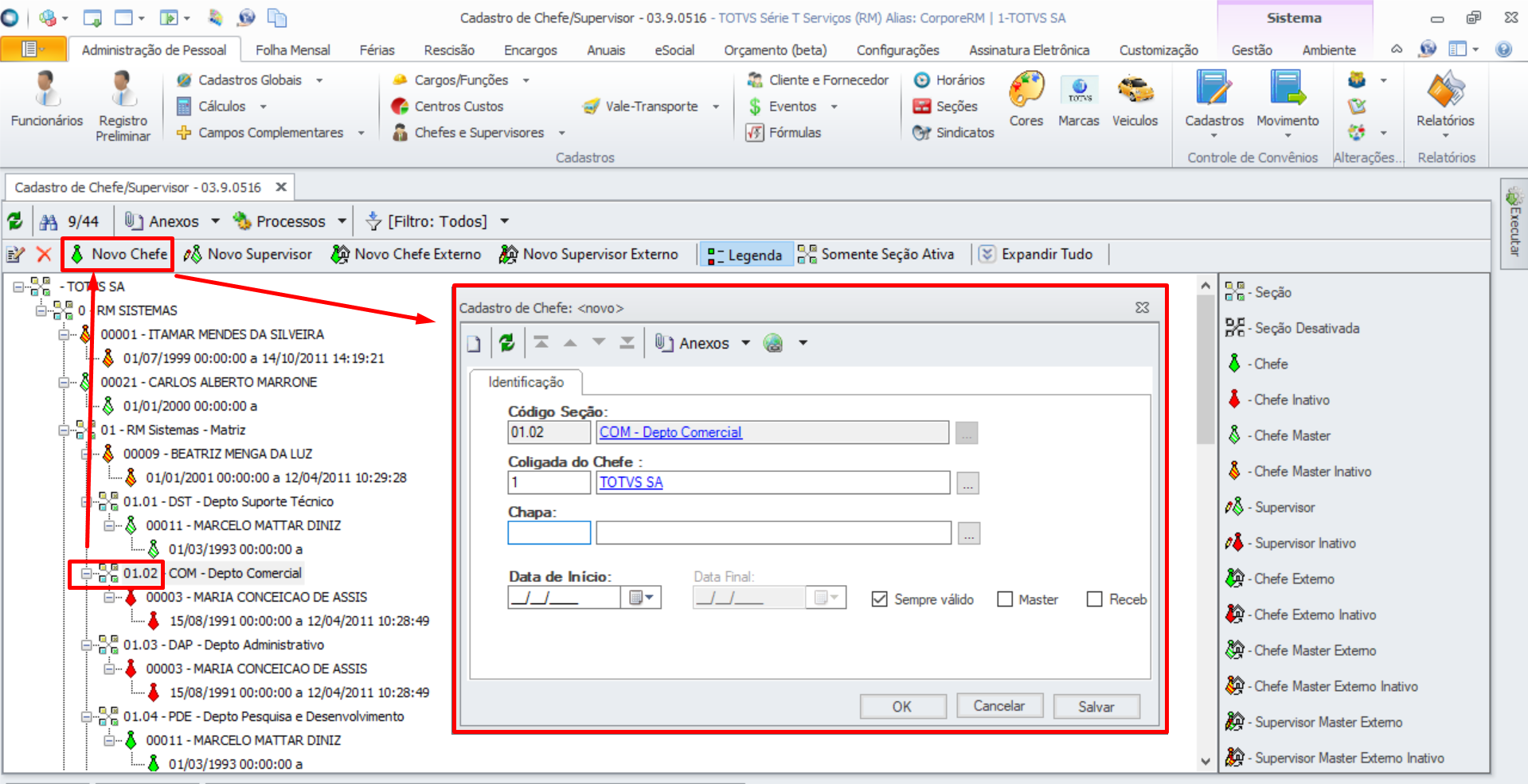The height and width of the screenshot is (784, 1528).
Task: Open the Data de Início calendar dropdown
Action: click(x=641, y=598)
